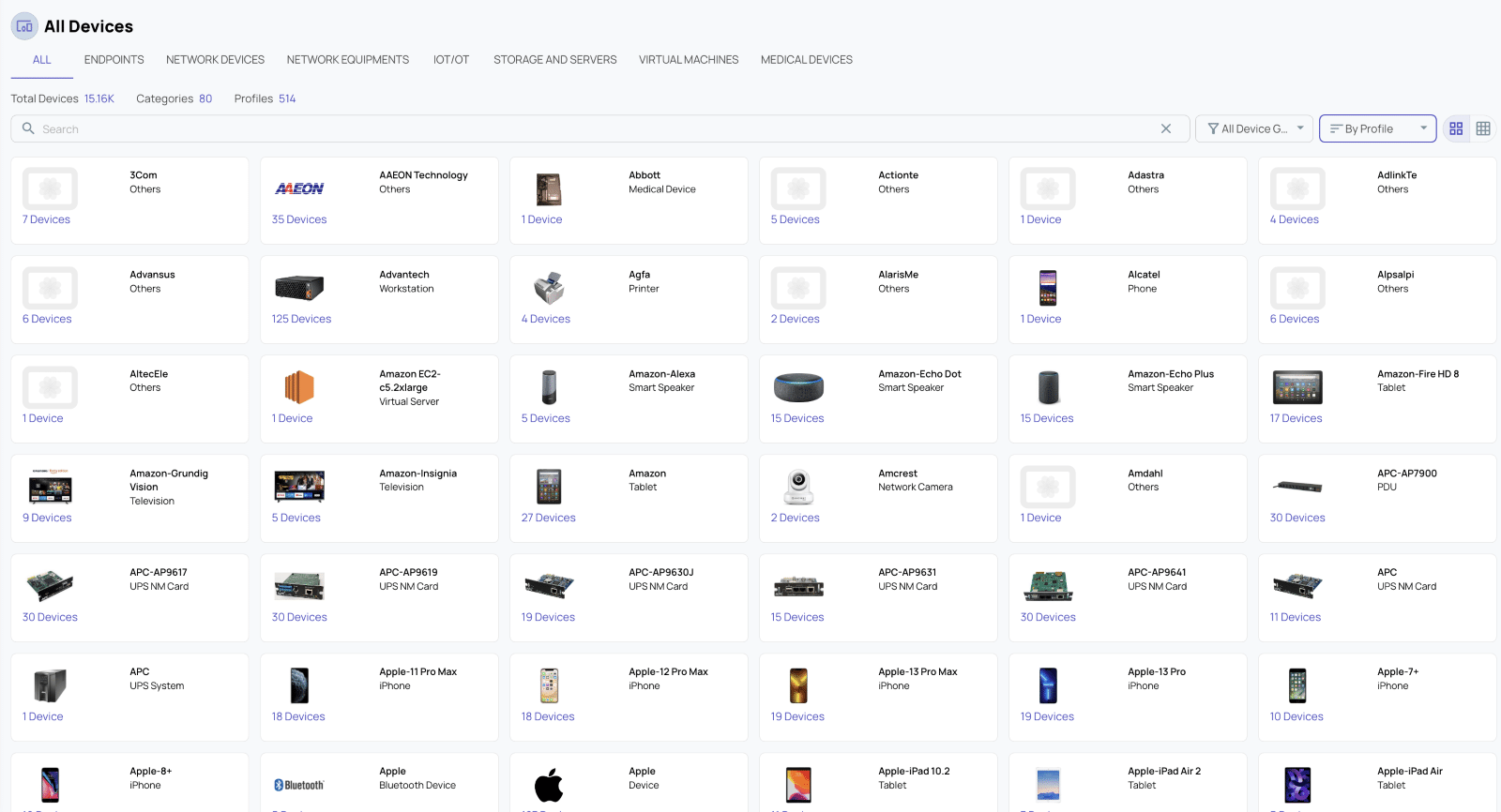This screenshot has width=1501, height=812.
Task: Click the APC-AP9617 NM card icon
Action: [x=50, y=586]
